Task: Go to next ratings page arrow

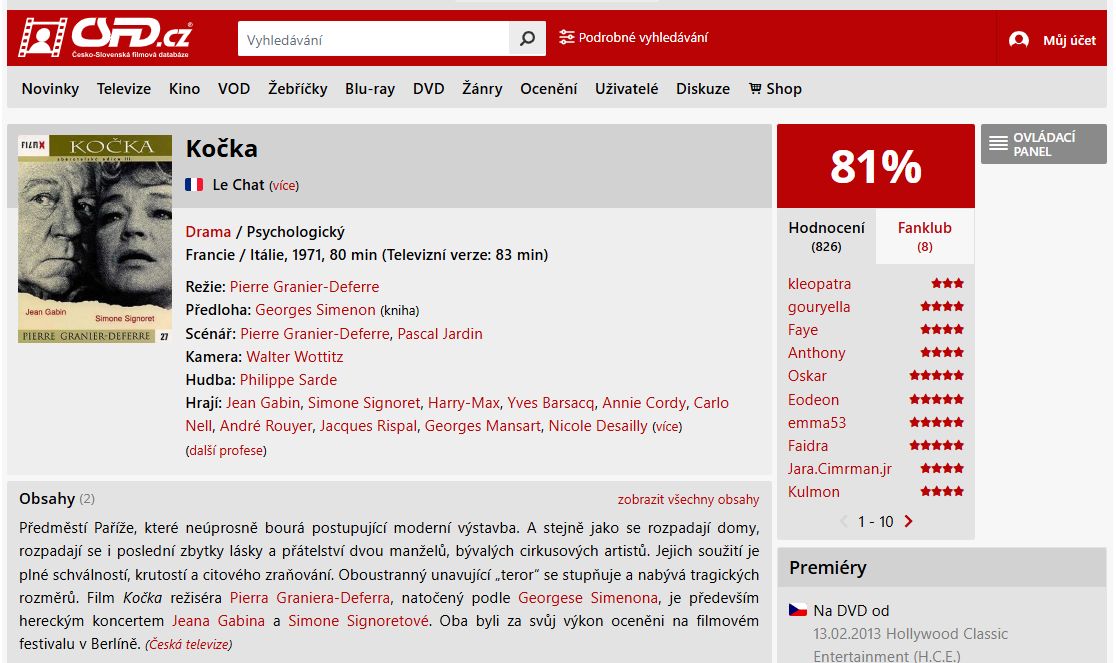Action: [908, 521]
